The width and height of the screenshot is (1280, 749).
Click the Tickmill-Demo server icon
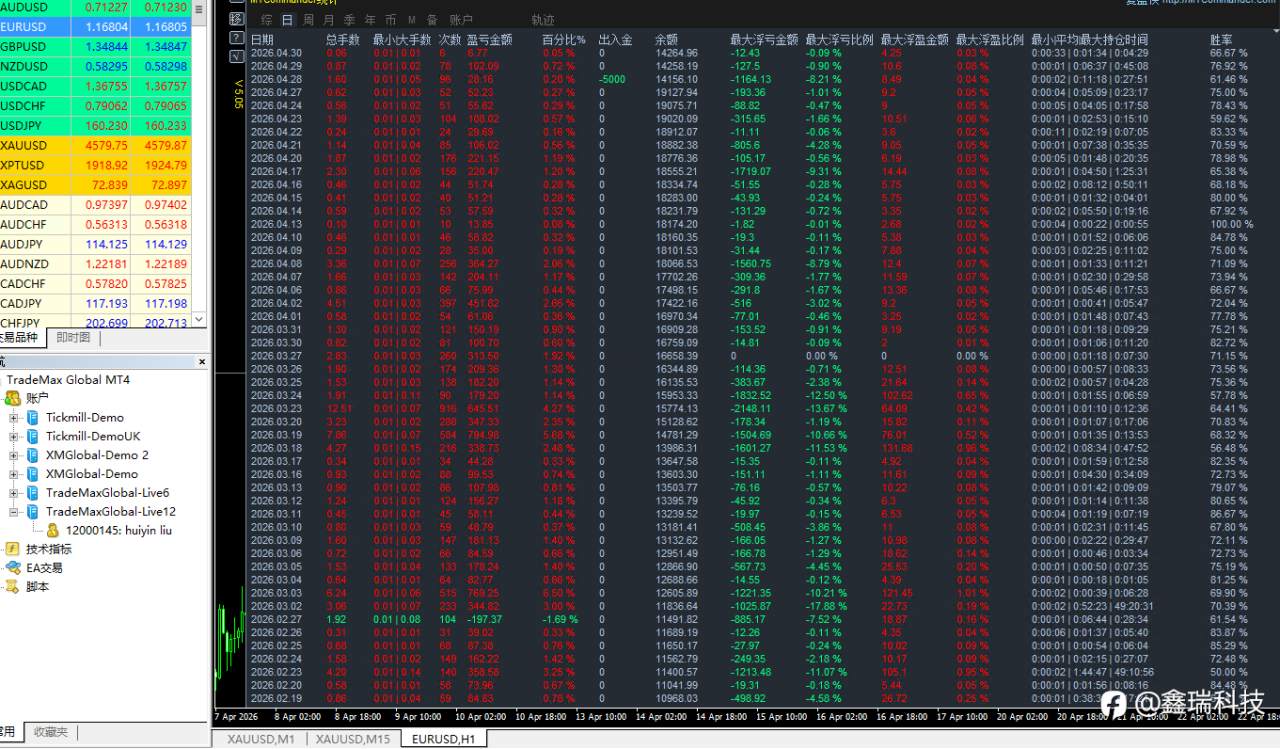click(33, 417)
